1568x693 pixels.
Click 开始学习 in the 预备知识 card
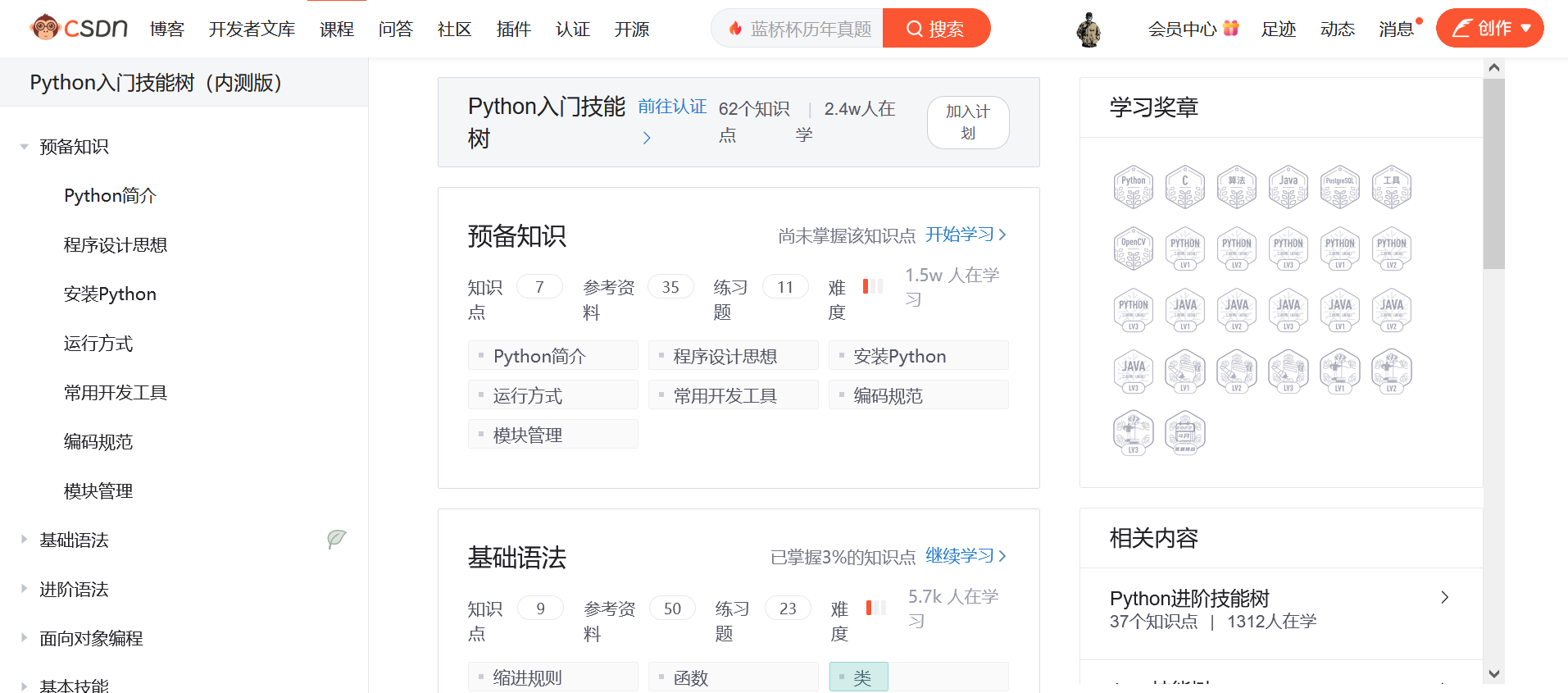[x=960, y=235]
